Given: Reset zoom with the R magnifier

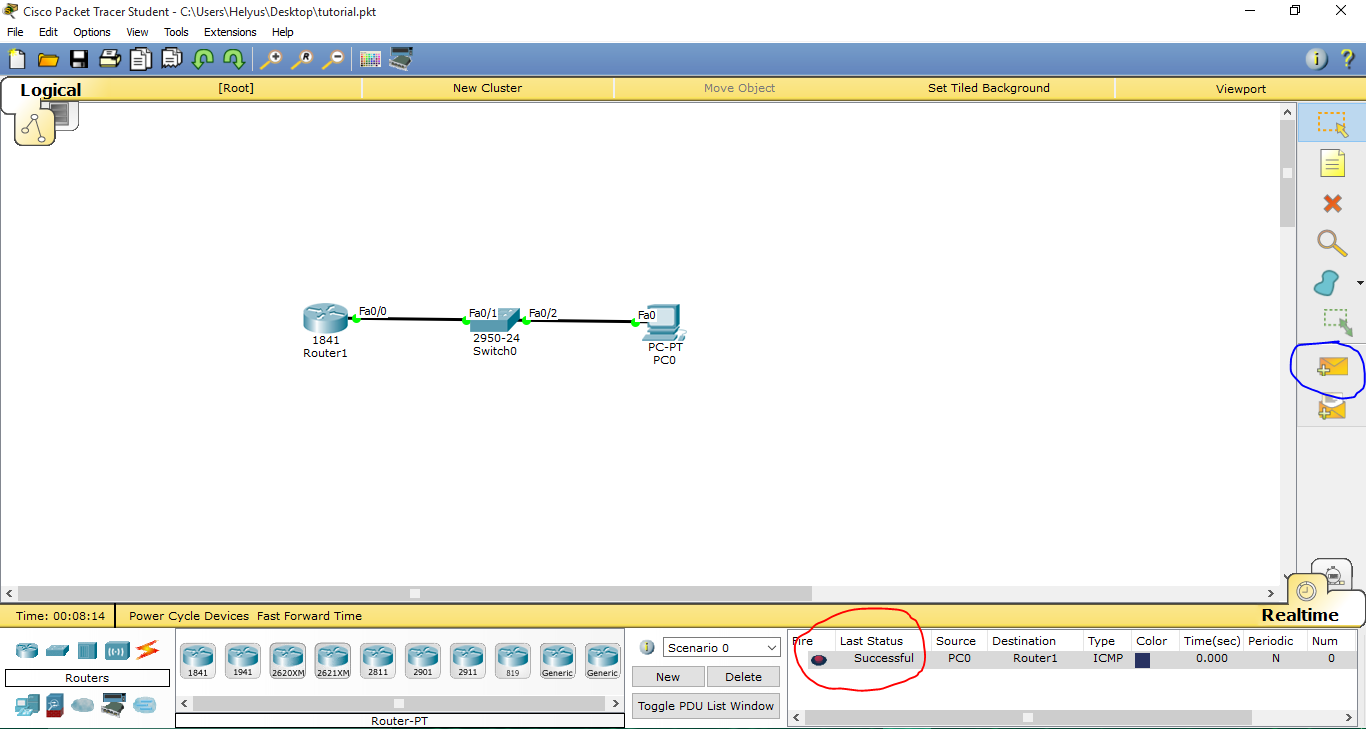Looking at the screenshot, I should click(302, 59).
